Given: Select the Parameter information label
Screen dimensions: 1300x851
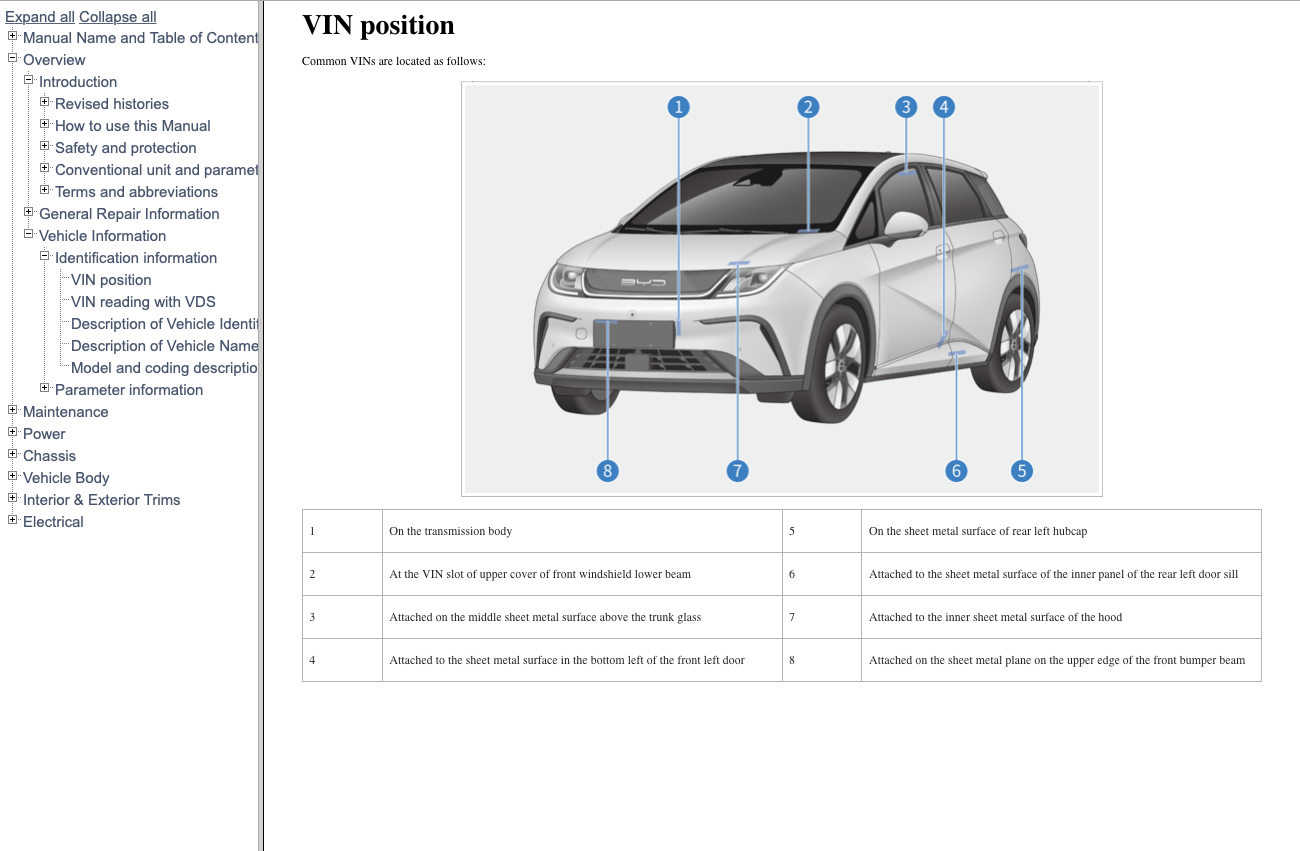Looking at the screenshot, I should (x=129, y=390).
